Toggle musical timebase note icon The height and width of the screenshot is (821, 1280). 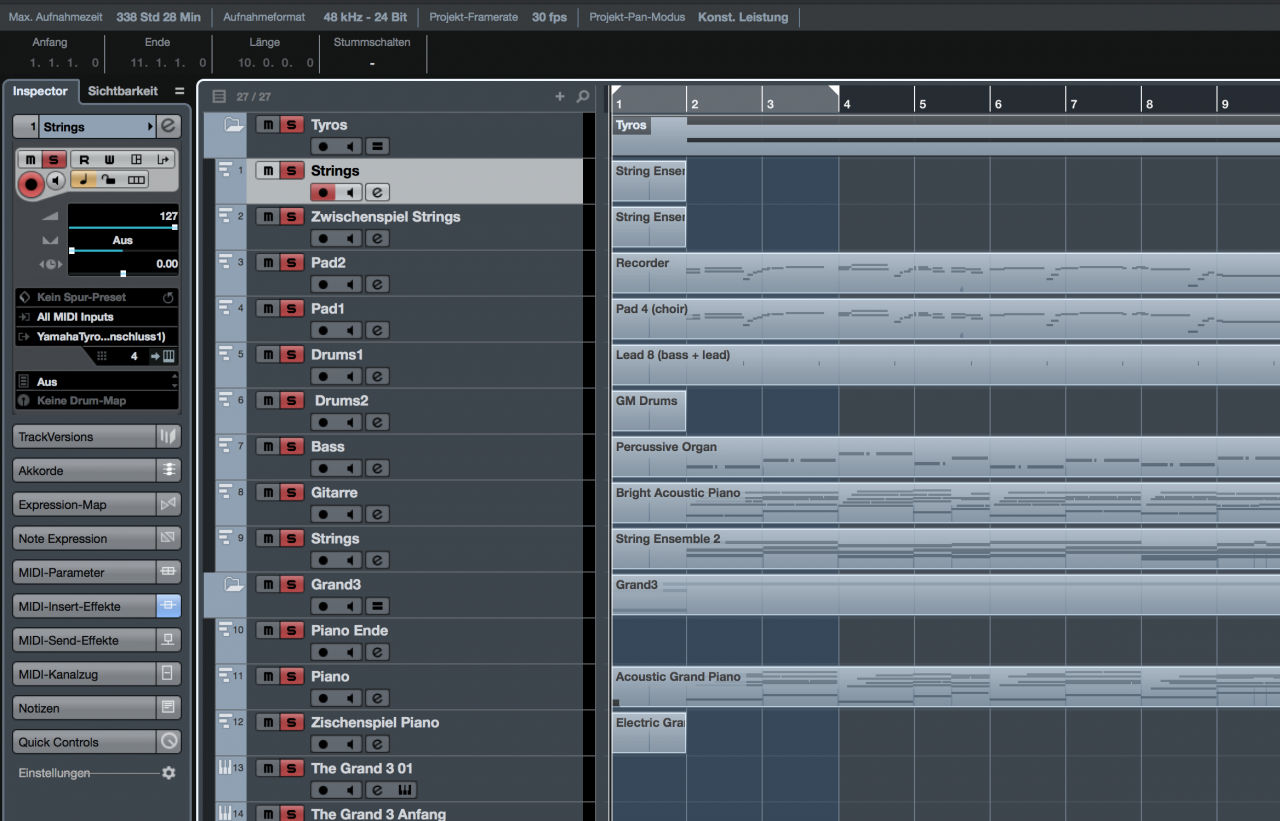click(83, 180)
